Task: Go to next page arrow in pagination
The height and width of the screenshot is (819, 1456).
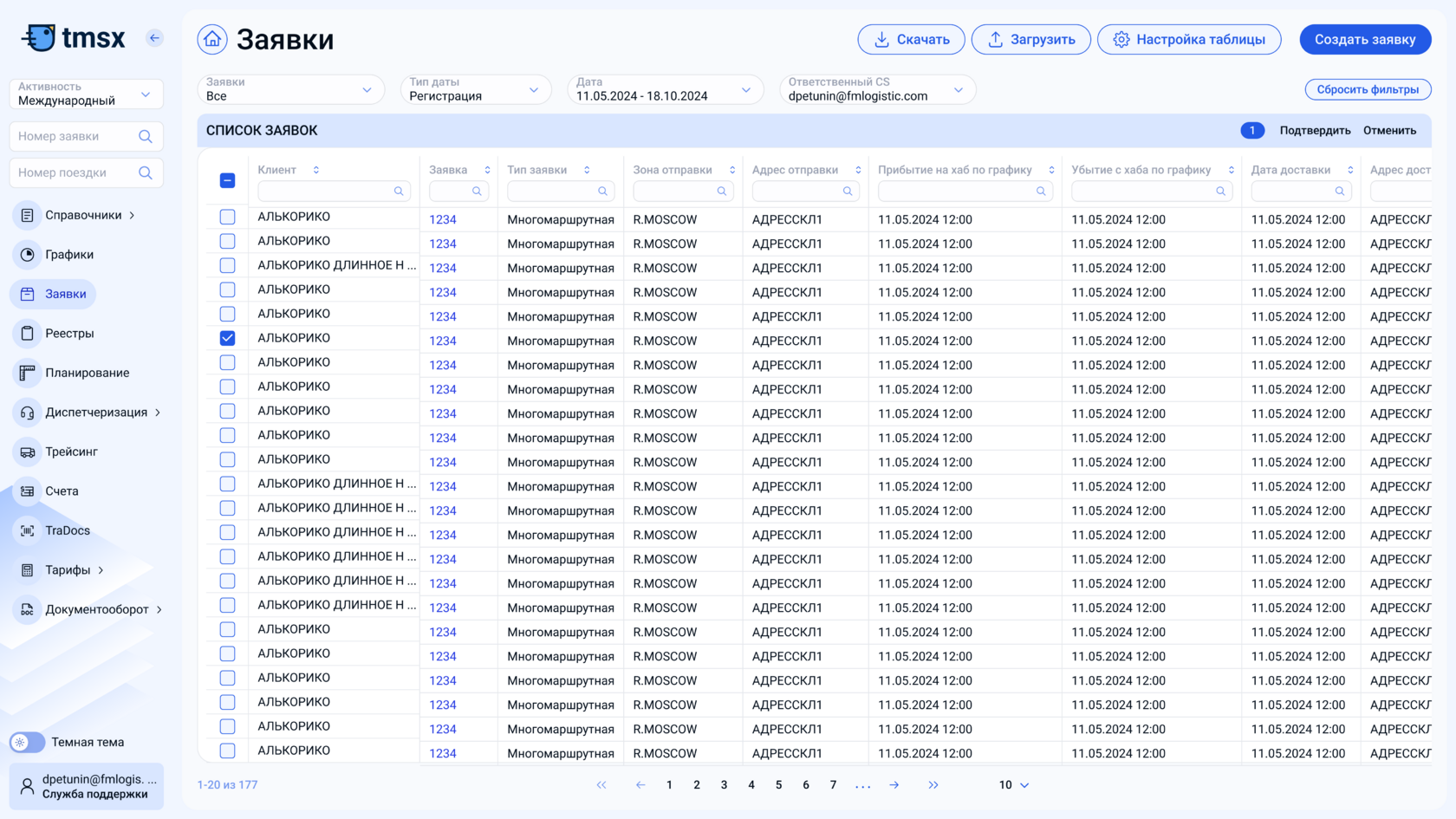Action: (x=894, y=785)
